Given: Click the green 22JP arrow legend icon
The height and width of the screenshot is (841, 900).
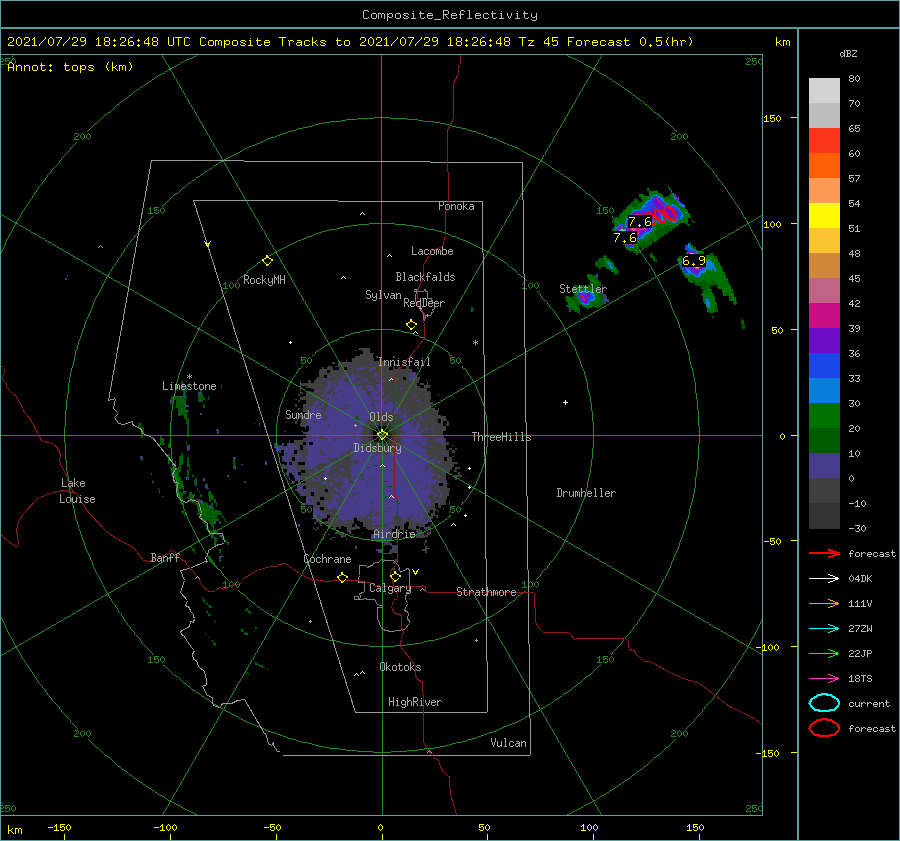Looking at the screenshot, I should [x=824, y=653].
